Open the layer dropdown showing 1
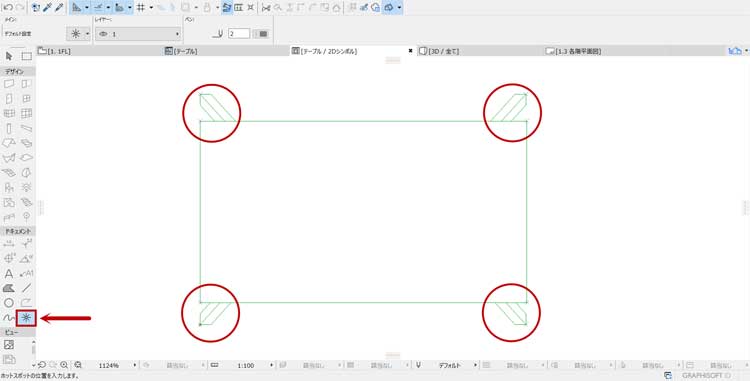 (x=139, y=34)
